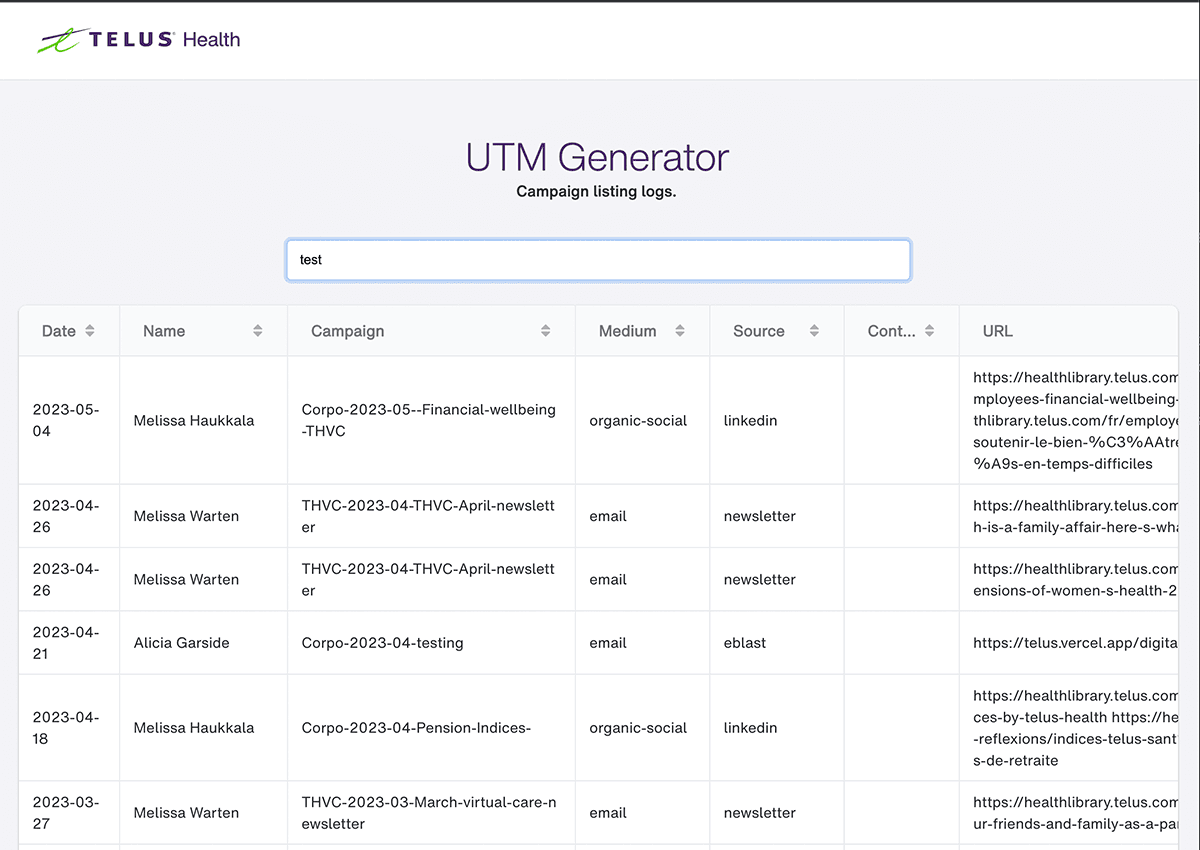Click Melissa Warten in the 2023-03-27 row

pos(187,813)
